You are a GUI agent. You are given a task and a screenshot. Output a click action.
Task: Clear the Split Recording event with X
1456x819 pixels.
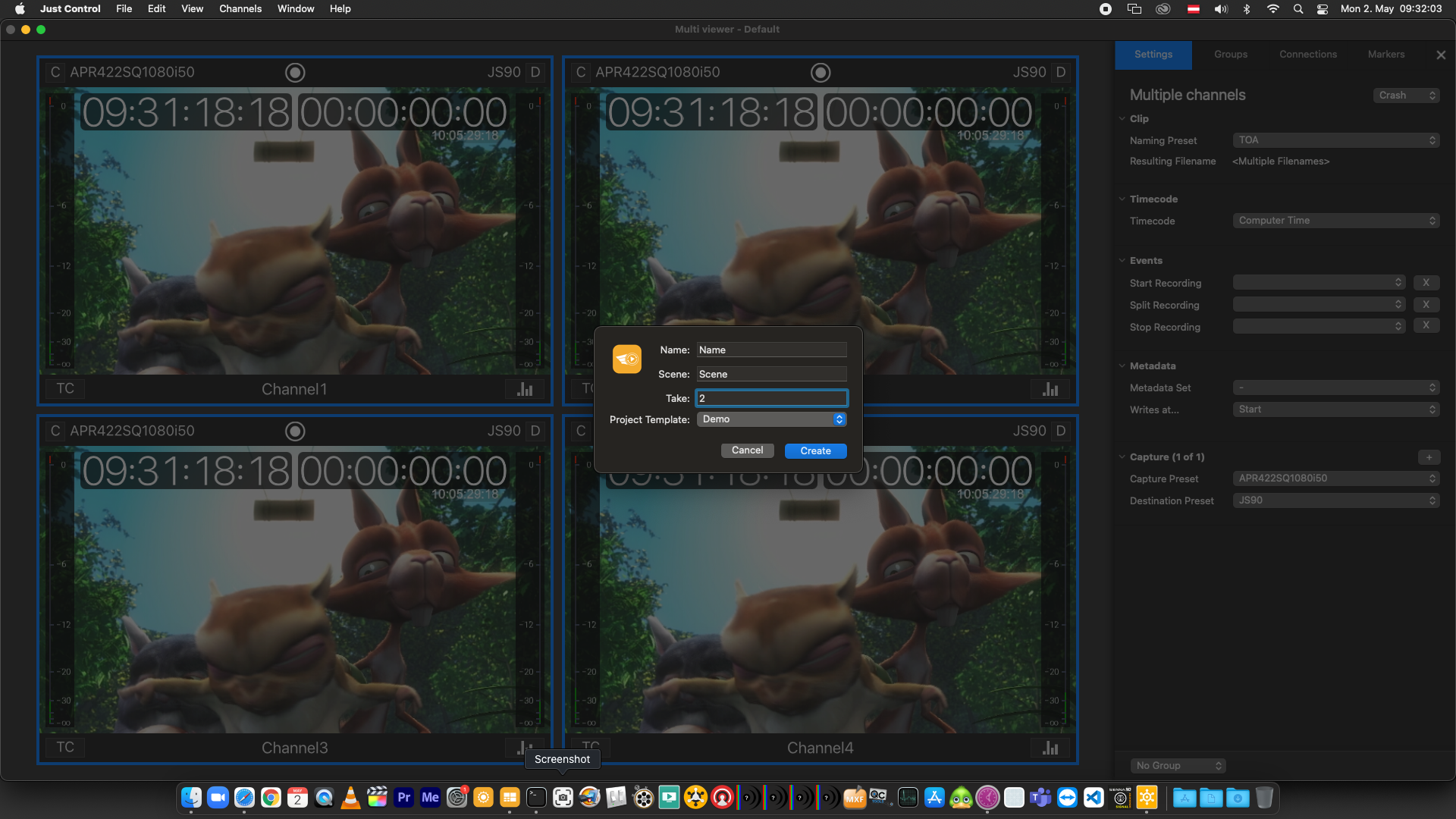click(1426, 304)
